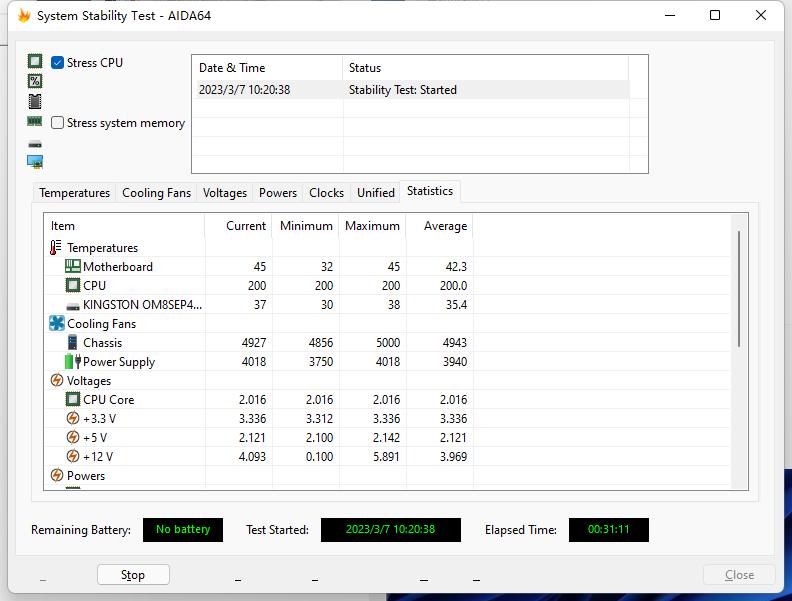The image size is (792, 601).
Task: Enable the Stress system memory checkbox
Action: point(58,123)
